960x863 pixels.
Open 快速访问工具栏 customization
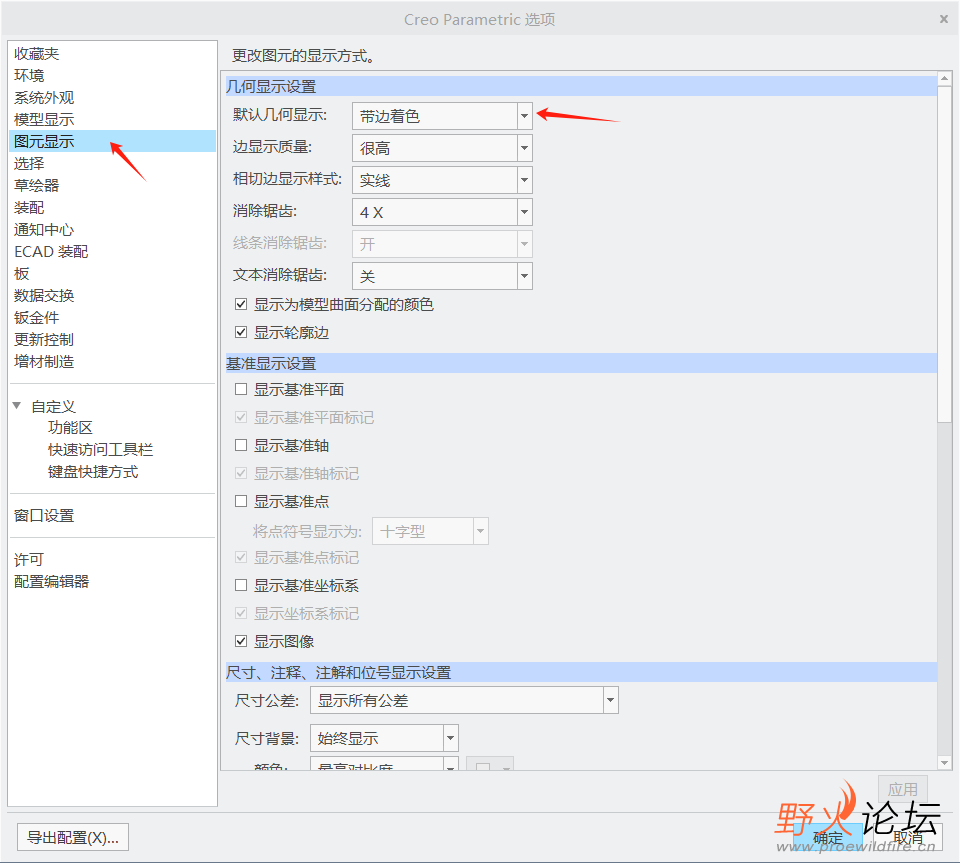click(100, 450)
